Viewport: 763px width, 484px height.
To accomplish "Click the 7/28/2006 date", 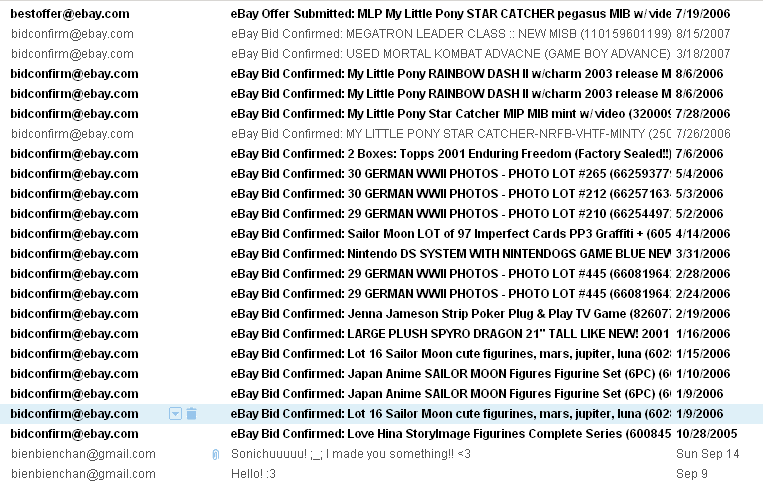I will tap(703, 114).
